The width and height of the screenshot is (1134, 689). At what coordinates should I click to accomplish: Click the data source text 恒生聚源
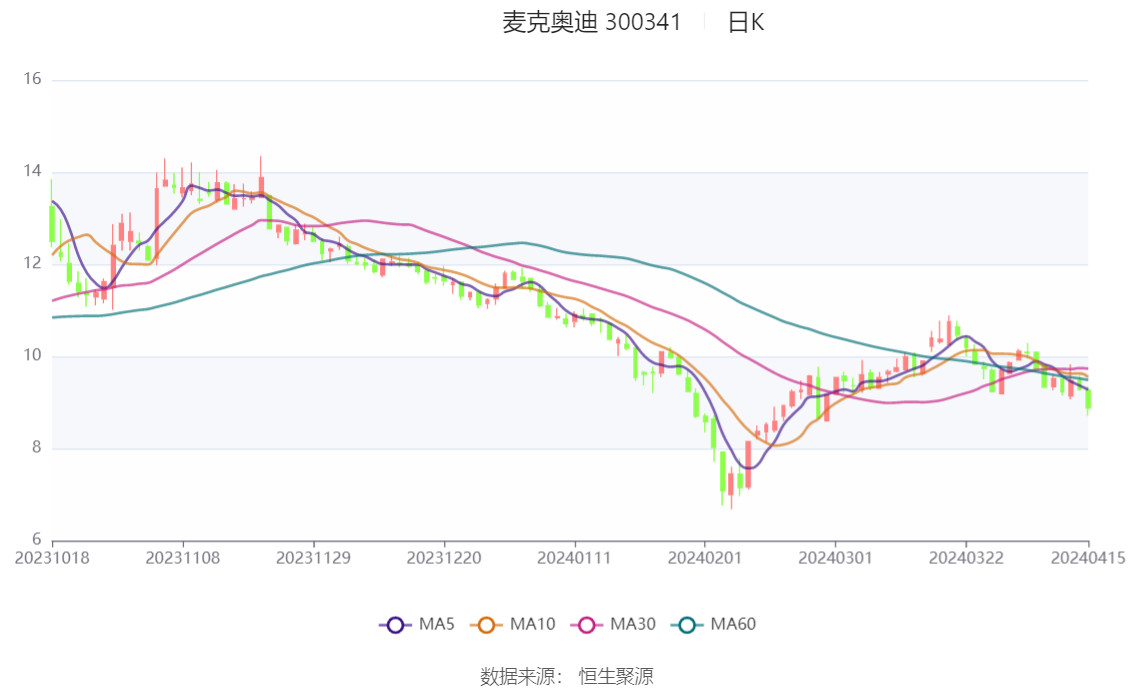[x=616, y=677]
